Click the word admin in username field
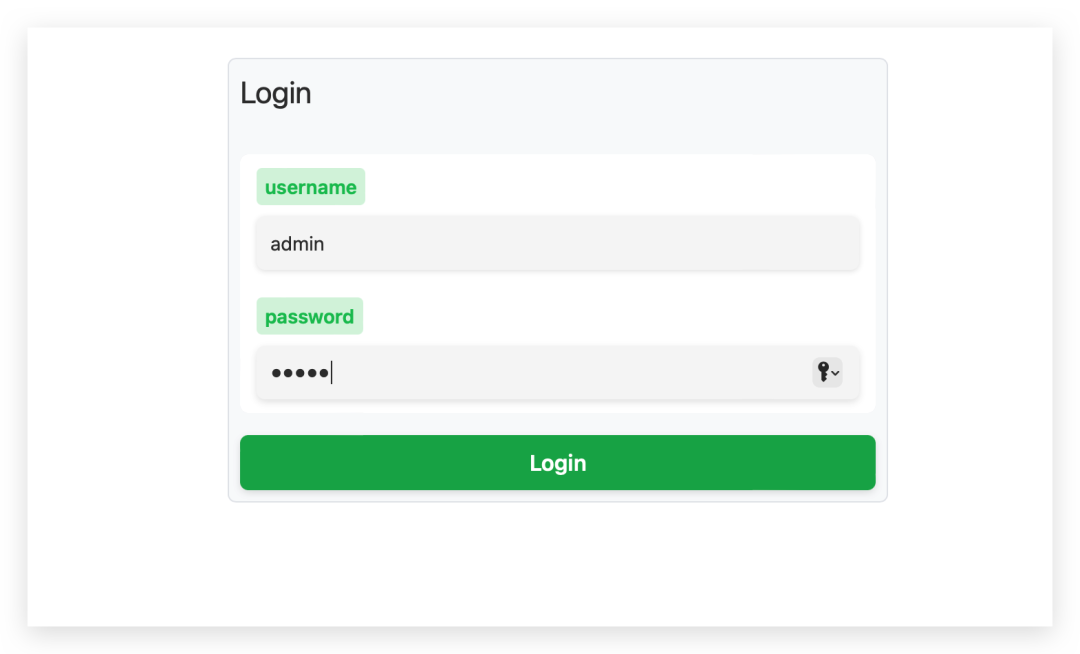Screen dimensions: 1080x654 coord(297,244)
